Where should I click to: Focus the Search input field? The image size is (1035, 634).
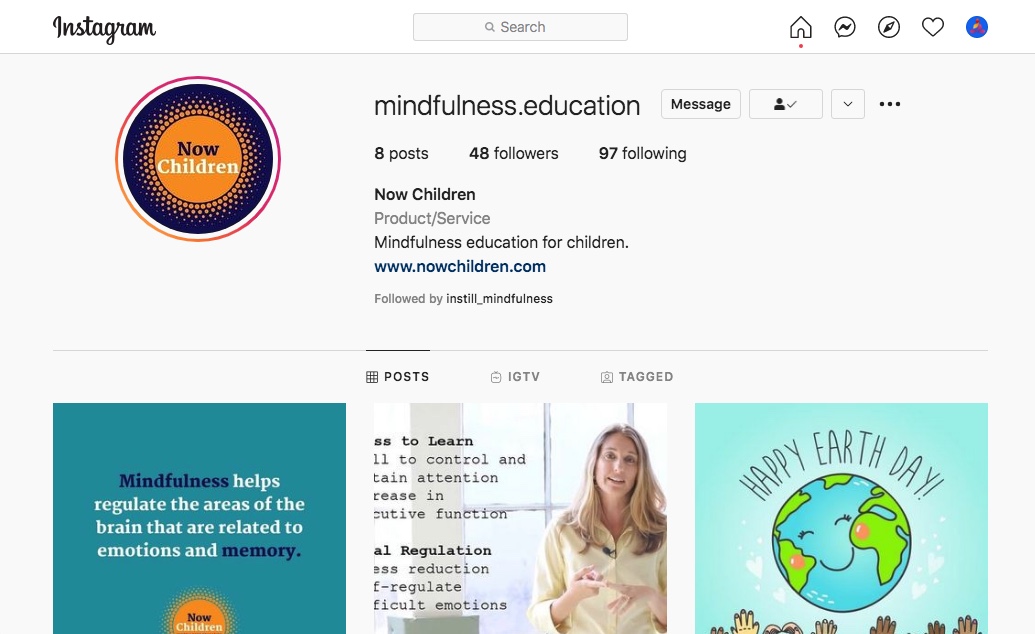[x=520, y=27]
